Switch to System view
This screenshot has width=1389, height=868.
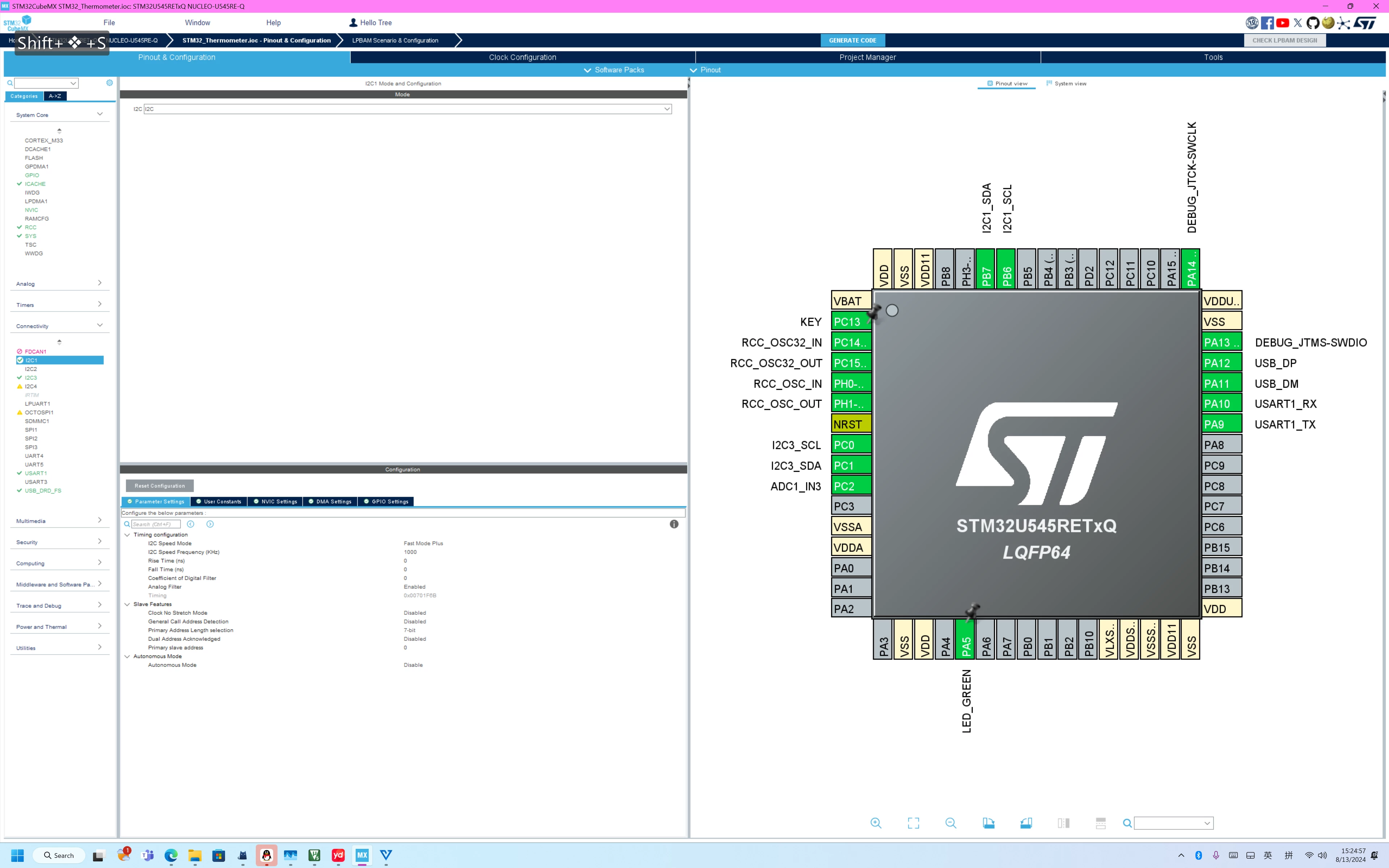pyautogui.click(x=1066, y=83)
